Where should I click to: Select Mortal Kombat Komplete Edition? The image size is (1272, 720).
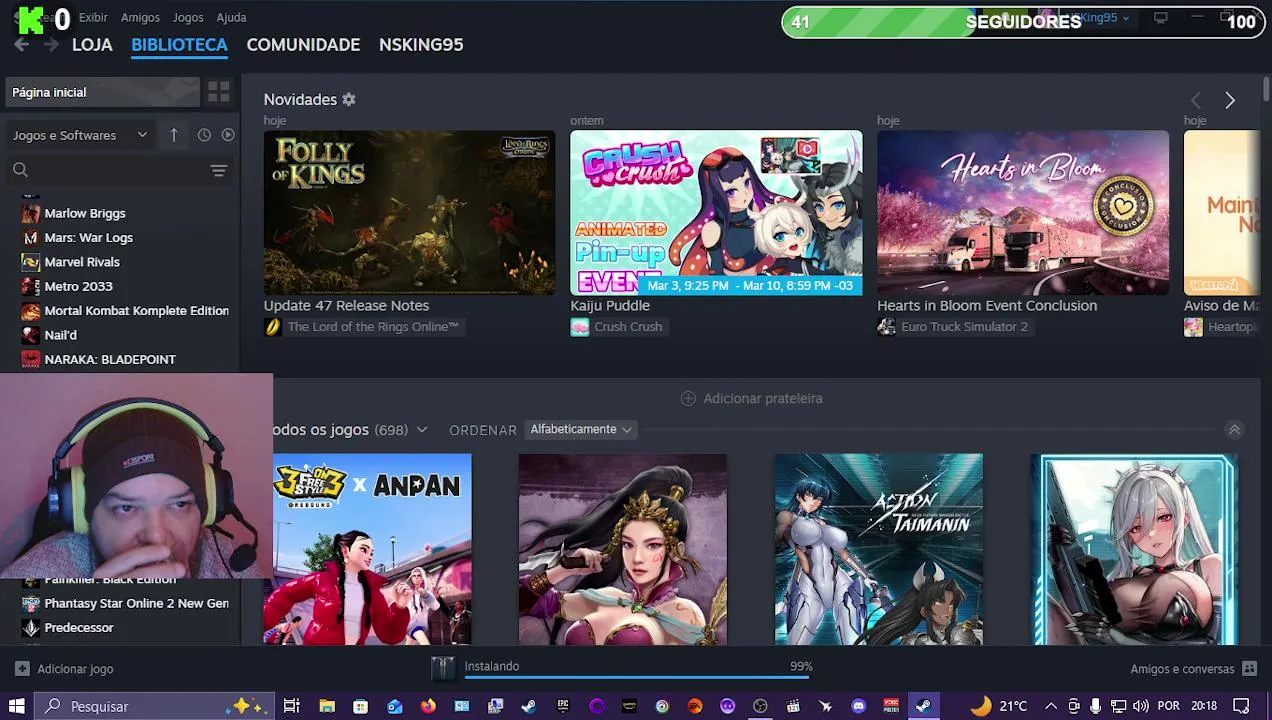coord(136,311)
